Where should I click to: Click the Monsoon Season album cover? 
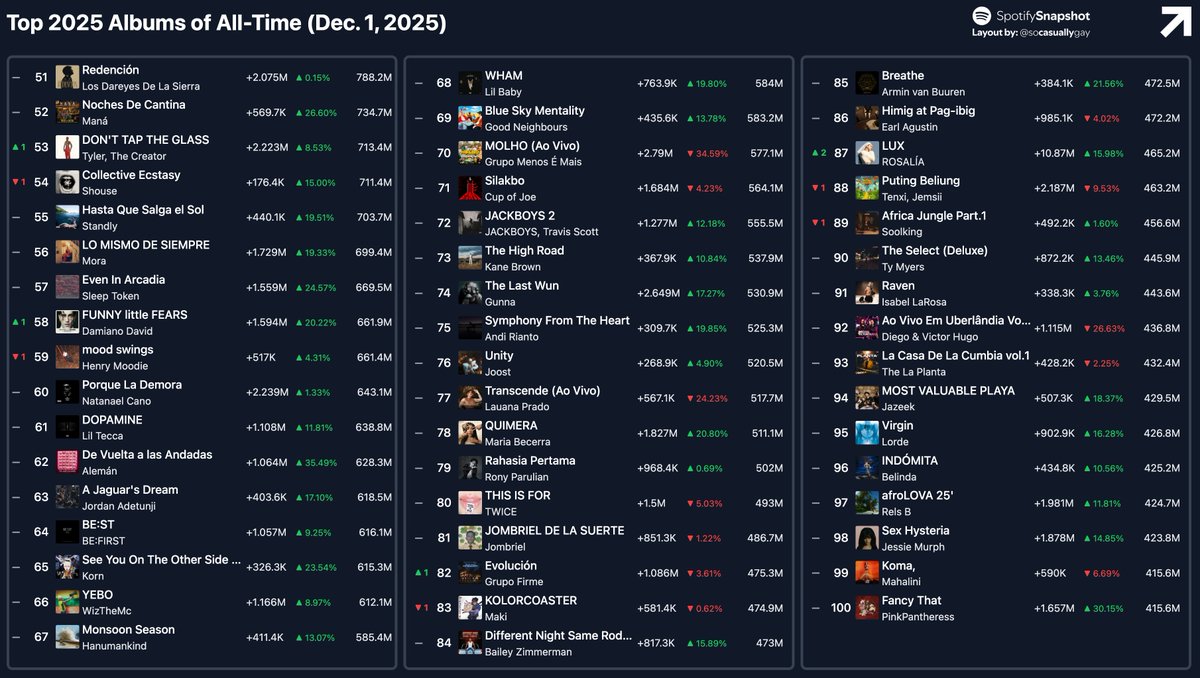67,638
